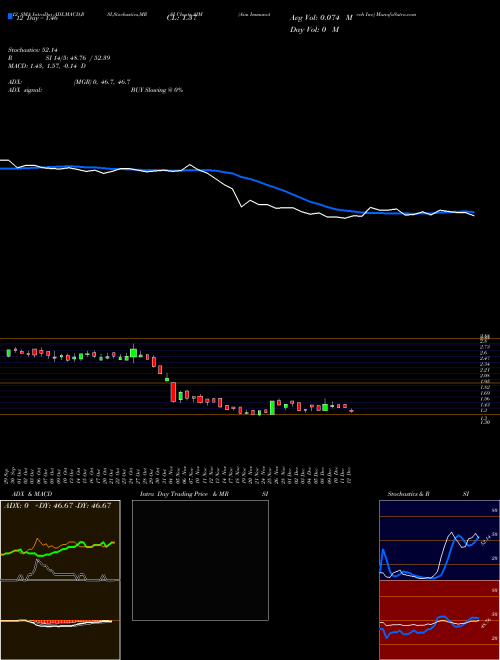Click the 'ADX: 0 +DY: 46.67 -DY: 46.67' readout
The height and width of the screenshot is (660, 500).
(x=57, y=505)
